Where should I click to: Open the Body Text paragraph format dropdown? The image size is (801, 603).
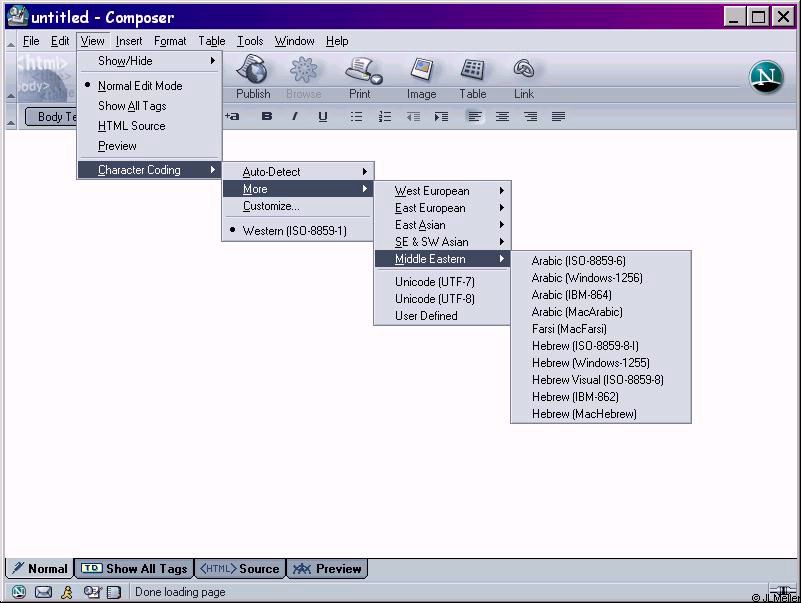pos(51,117)
